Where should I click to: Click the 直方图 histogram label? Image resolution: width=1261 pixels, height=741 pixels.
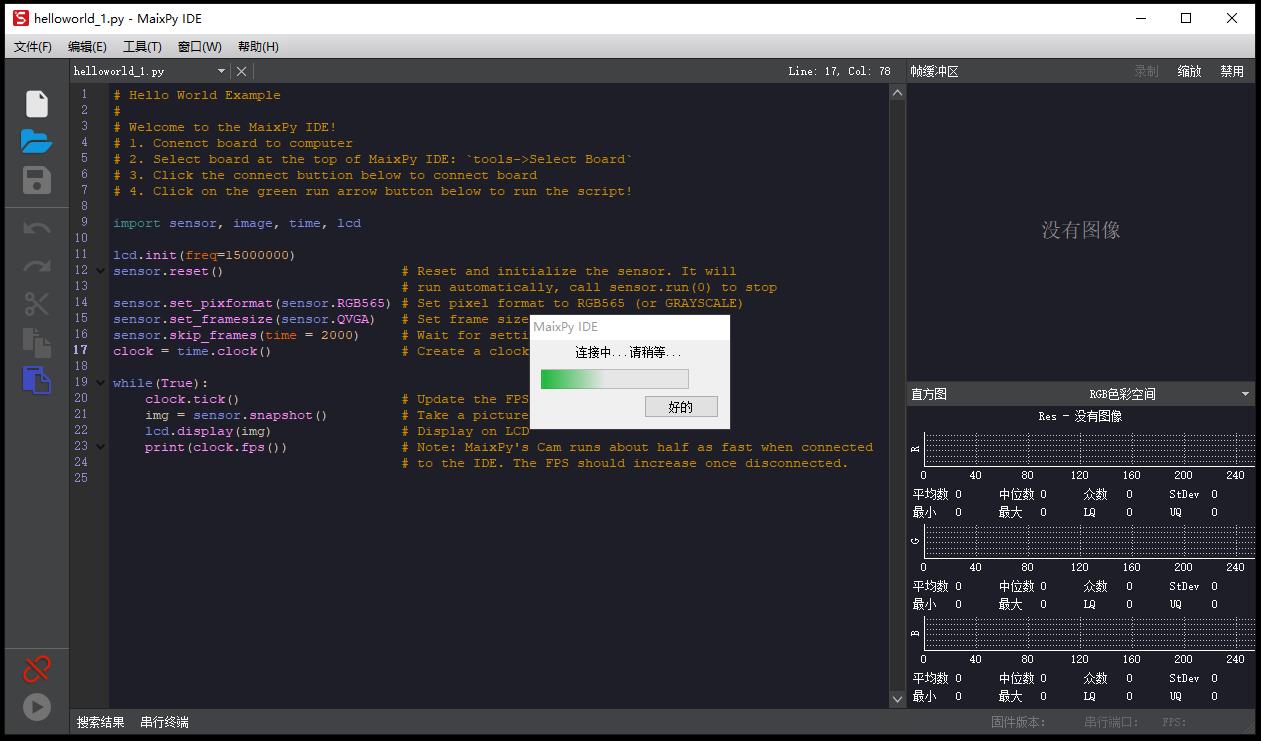928,394
